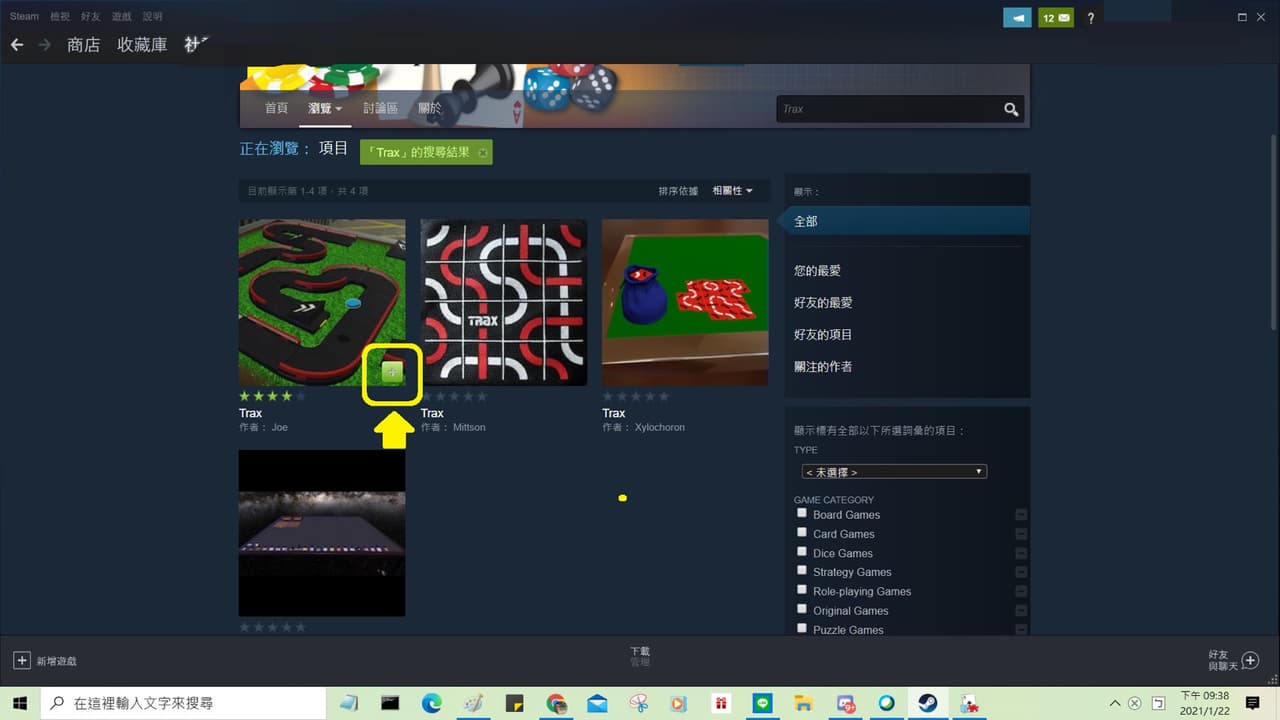Click the Workshop search input field
Viewport: 1280px width, 720px height.
[889, 109]
